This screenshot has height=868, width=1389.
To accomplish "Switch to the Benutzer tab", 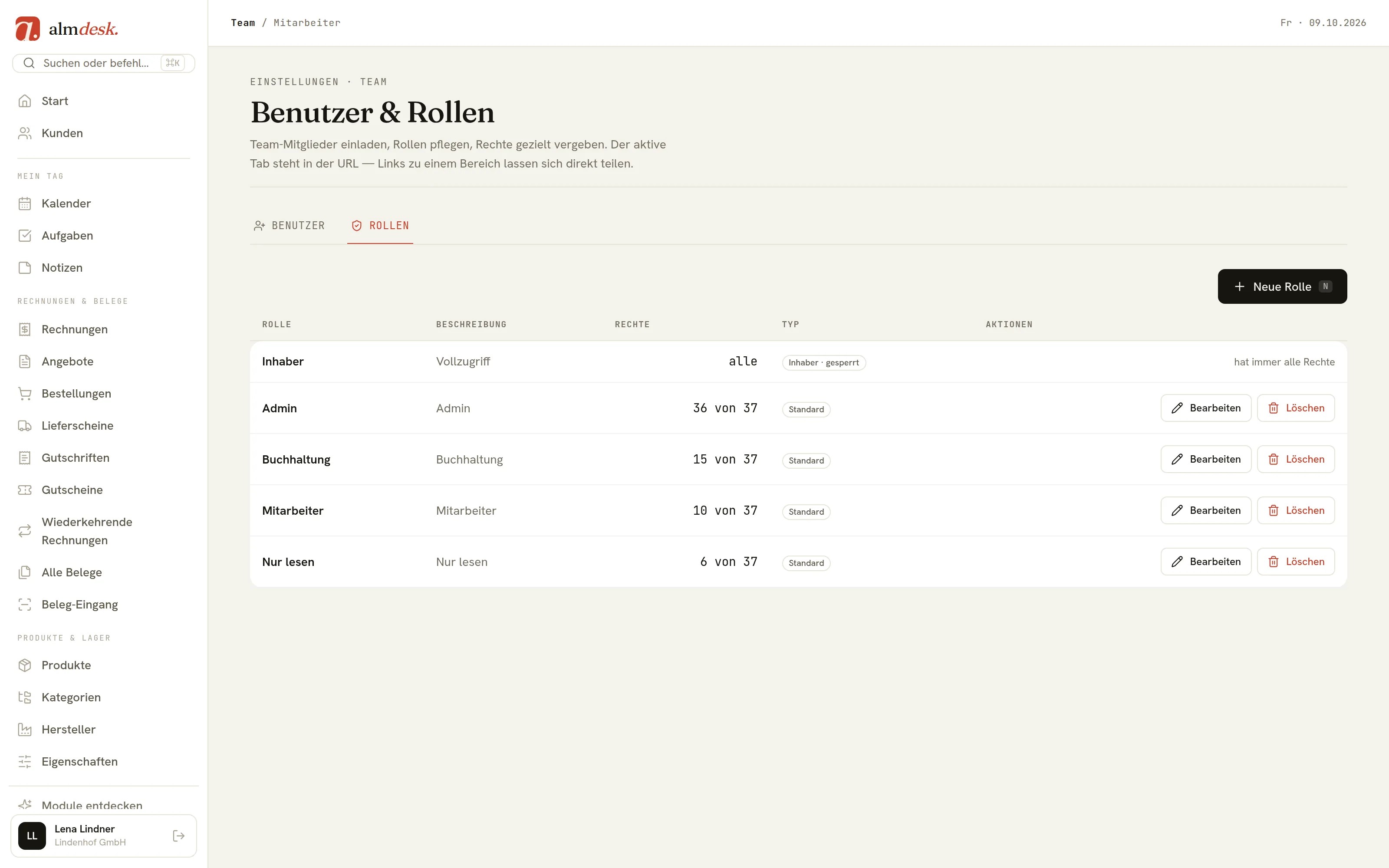I will (x=289, y=226).
